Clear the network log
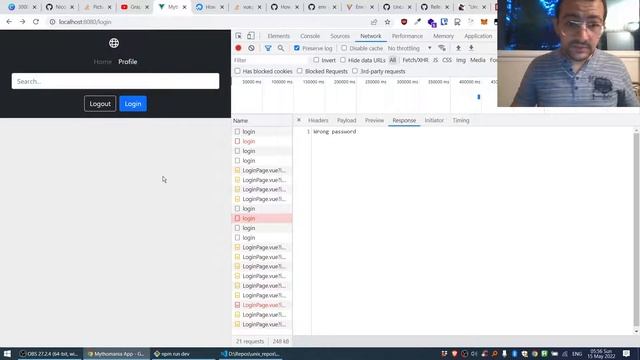 point(251,48)
